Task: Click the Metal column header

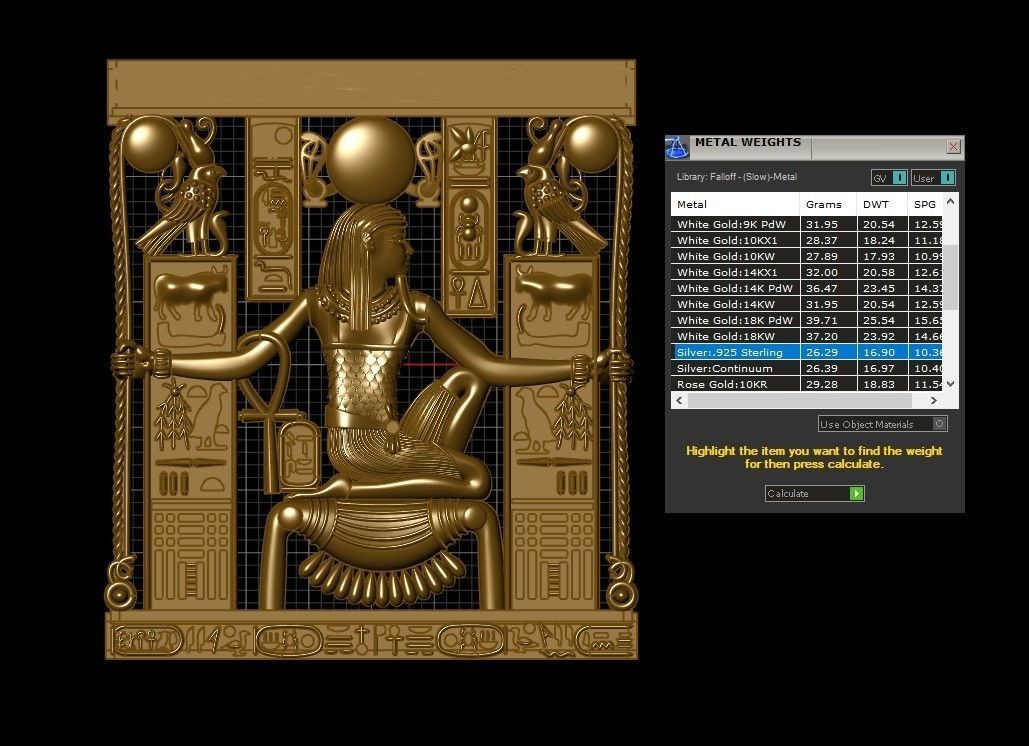Action: [735, 205]
